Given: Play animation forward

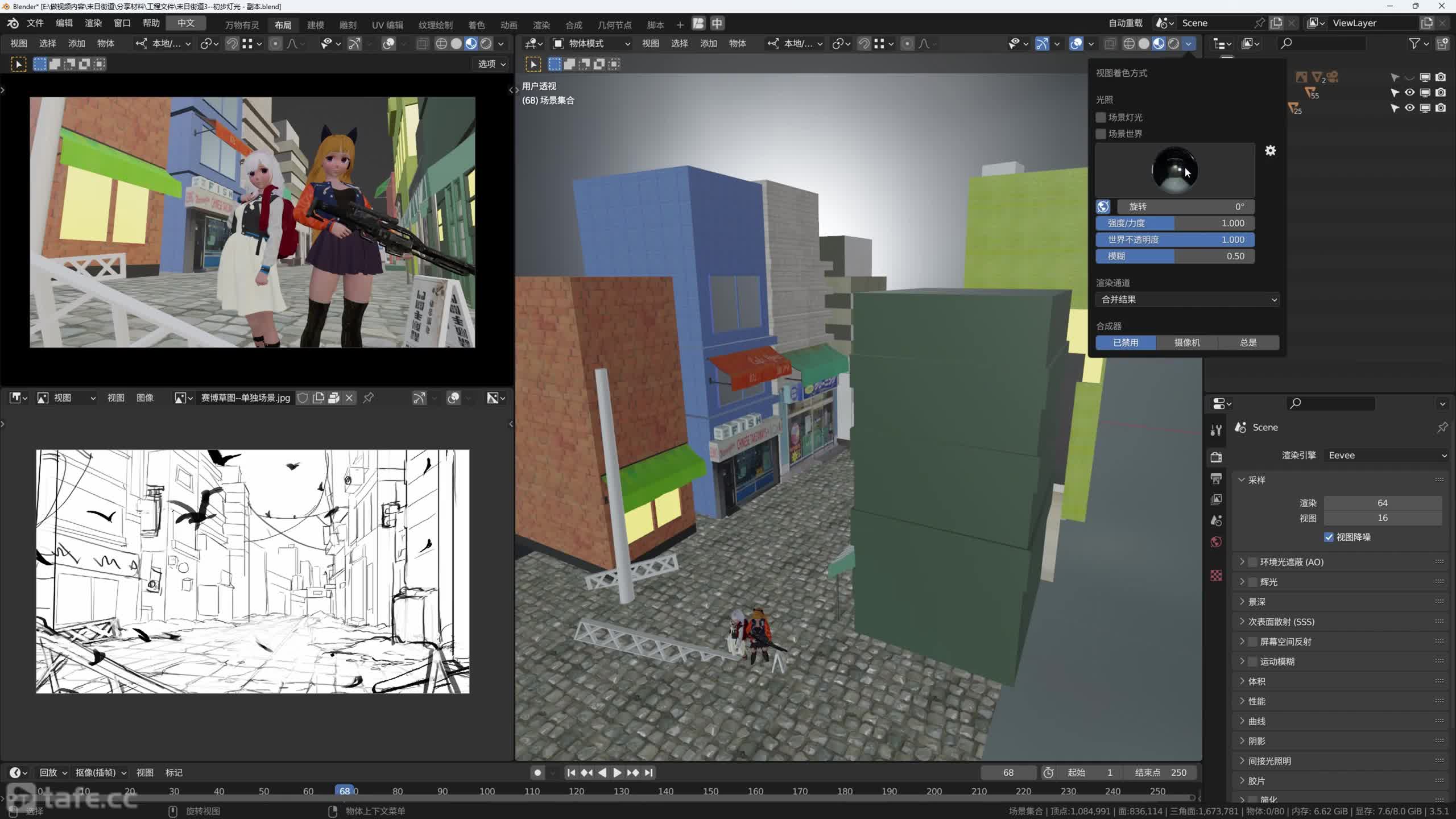Looking at the screenshot, I should tap(617, 772).
